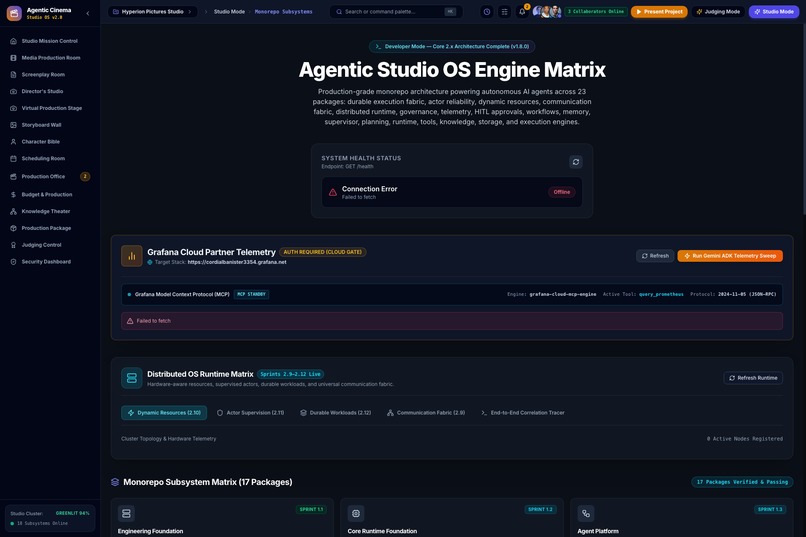
Task: Click the Production Office clapperboard icon
Action: click(13, 176)
